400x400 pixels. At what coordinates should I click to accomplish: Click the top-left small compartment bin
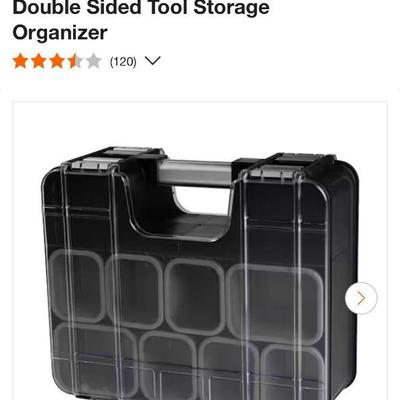tap(77, 286)
